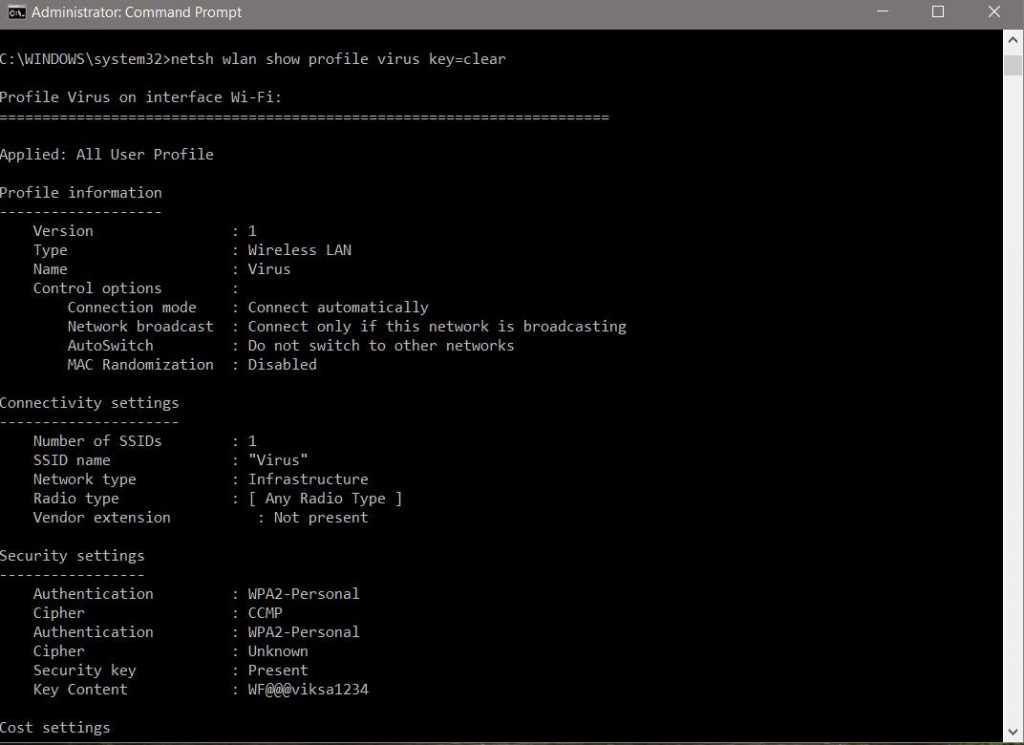Click the 'Infrastructure' network type value
Viewport: 1024px width, 745px height.
pyautogui.click(x=308, y=479)
